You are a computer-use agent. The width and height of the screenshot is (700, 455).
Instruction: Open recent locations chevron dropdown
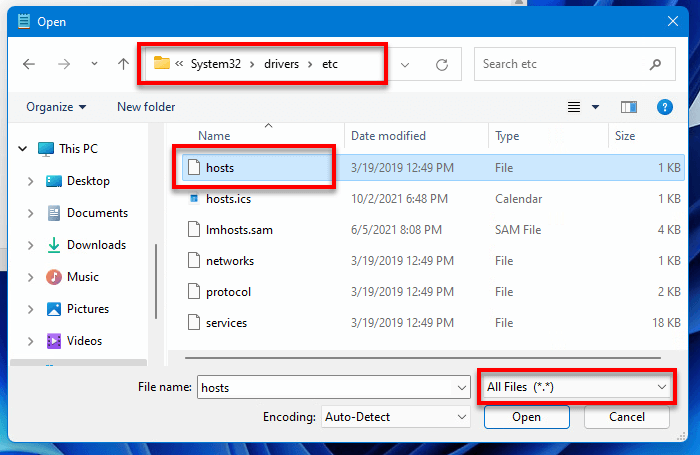94,64
